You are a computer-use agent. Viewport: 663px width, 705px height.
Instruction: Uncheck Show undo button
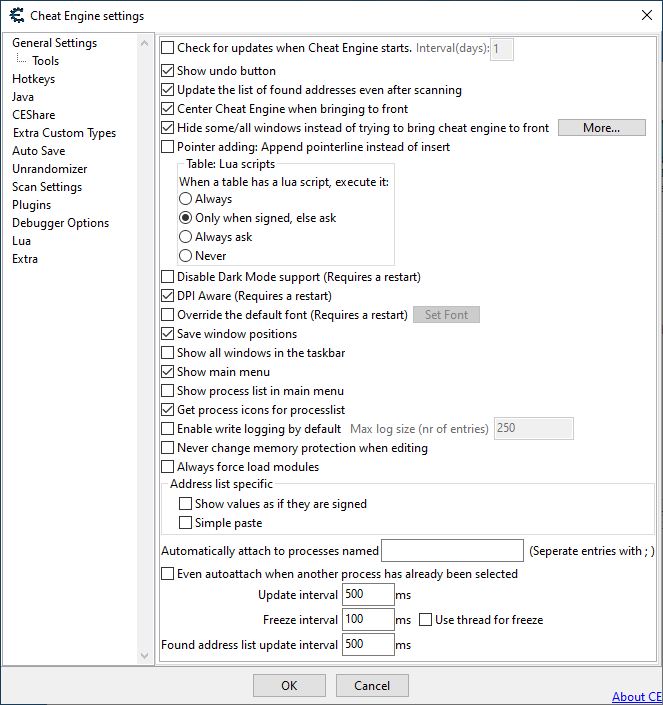point(167,71)
